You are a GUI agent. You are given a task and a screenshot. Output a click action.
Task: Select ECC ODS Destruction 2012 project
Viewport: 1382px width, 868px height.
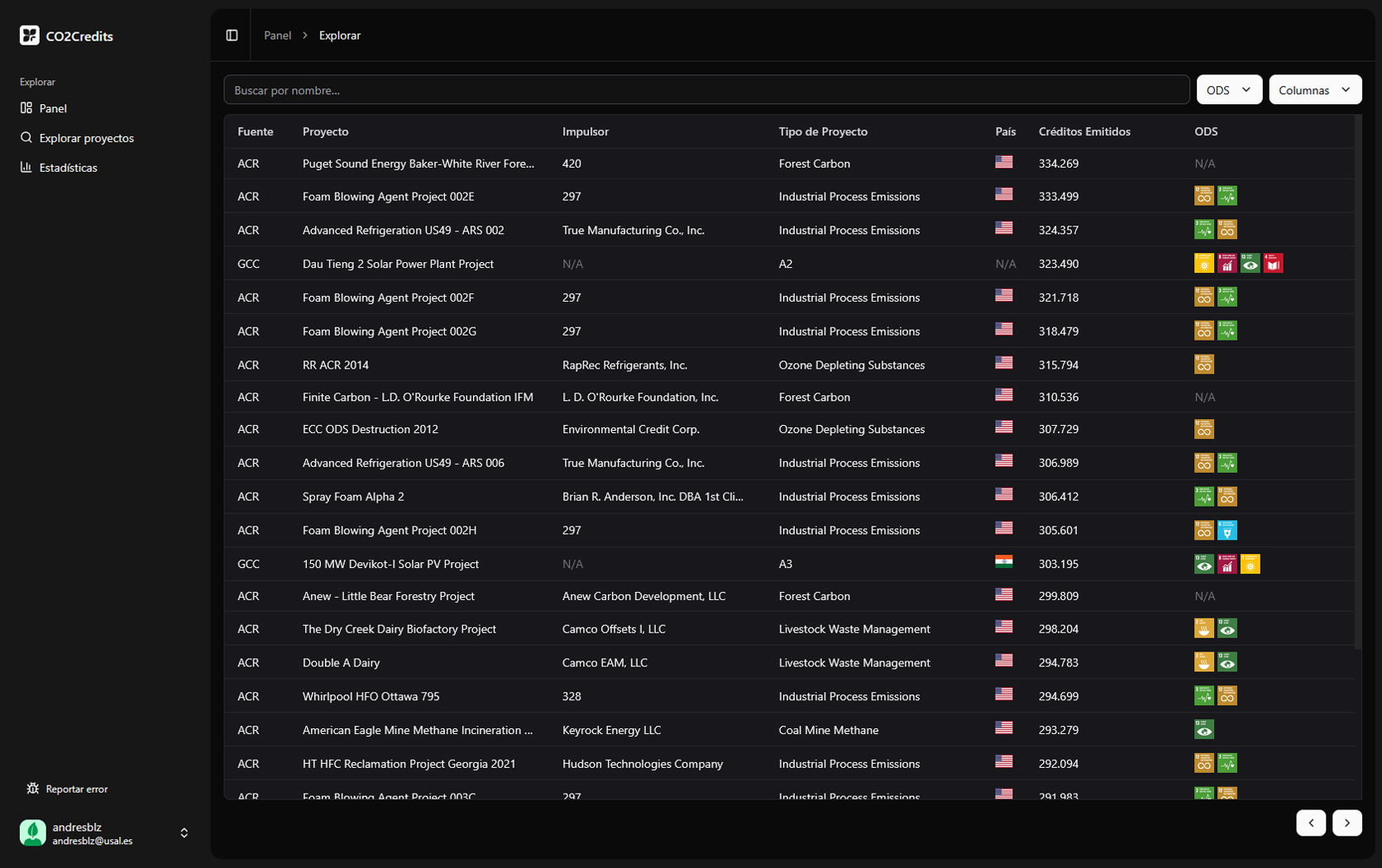click(370, 429)
